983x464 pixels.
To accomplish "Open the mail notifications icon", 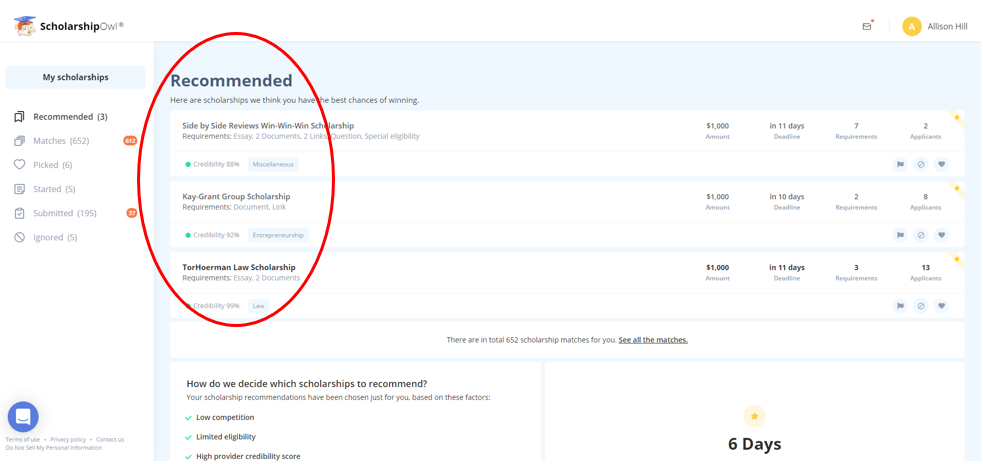I will [x=867, y=26].
